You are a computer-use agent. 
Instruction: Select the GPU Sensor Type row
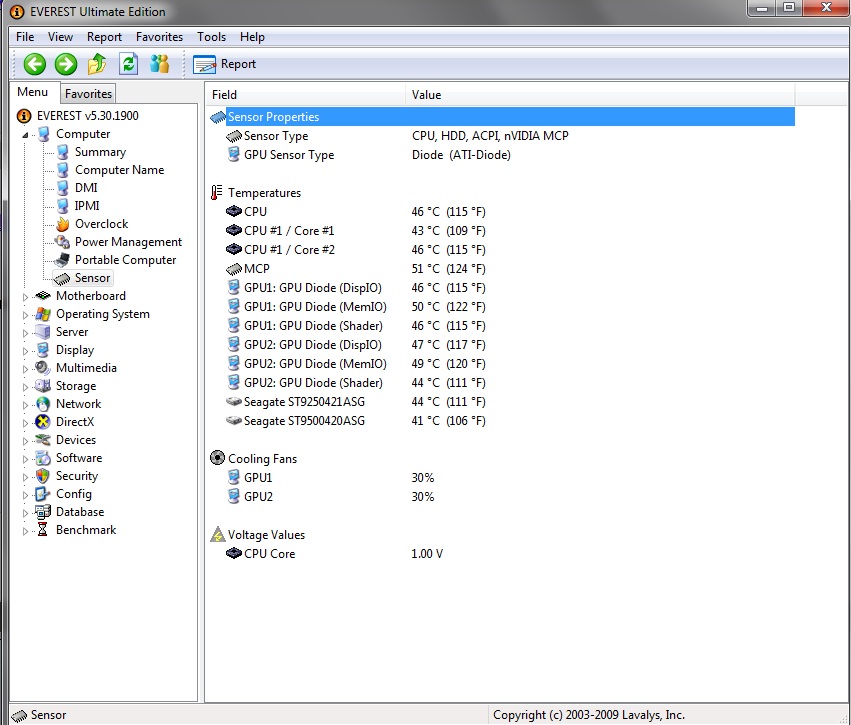click(502, 155)
